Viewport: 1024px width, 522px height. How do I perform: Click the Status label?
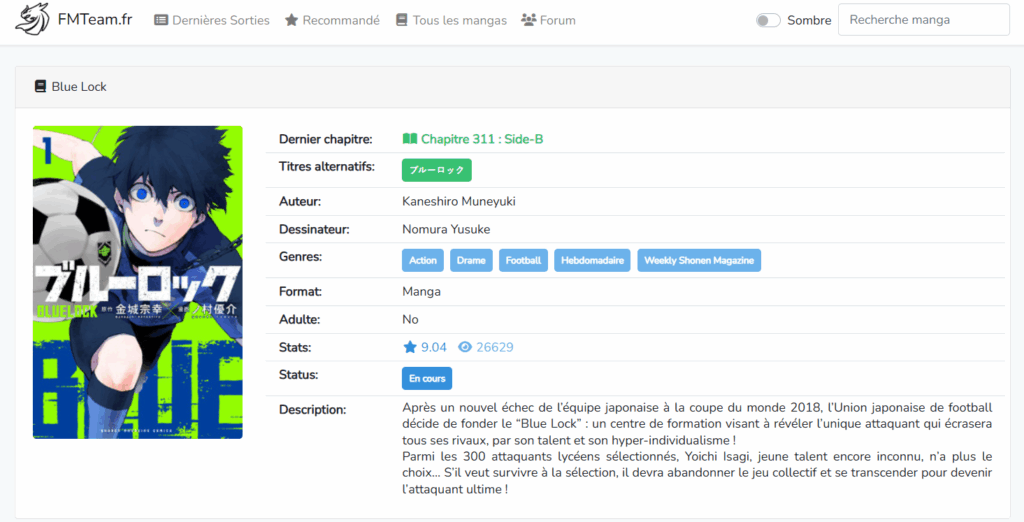click(298, 375)
